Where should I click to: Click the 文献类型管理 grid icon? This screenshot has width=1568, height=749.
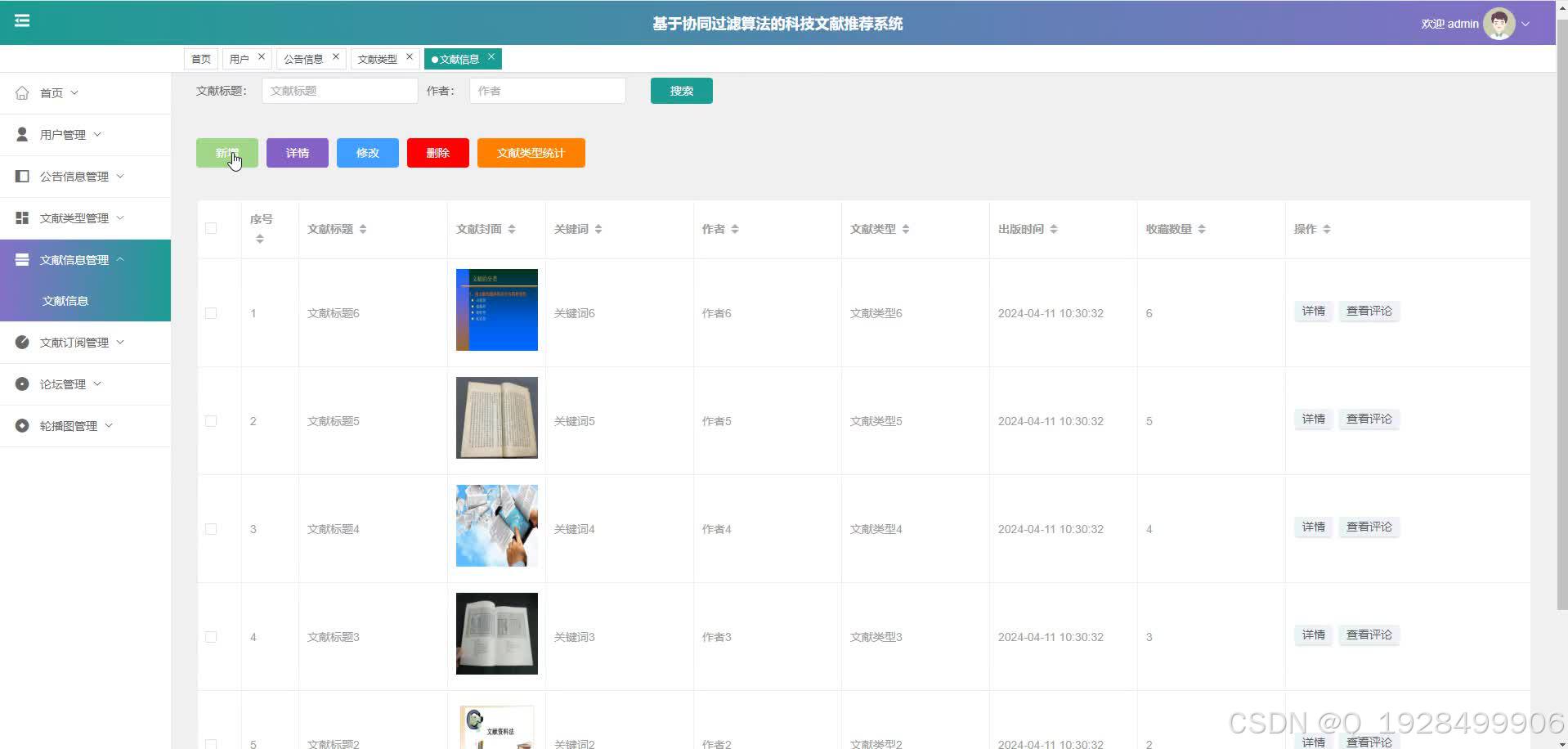(x=22, y=218)
